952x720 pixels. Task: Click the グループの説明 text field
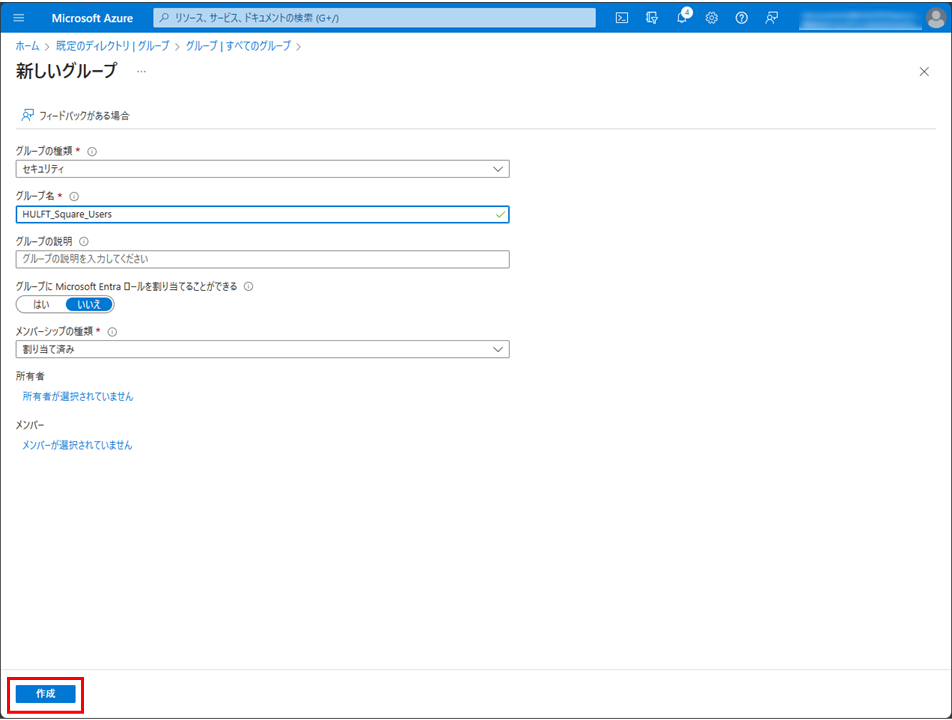263,259
